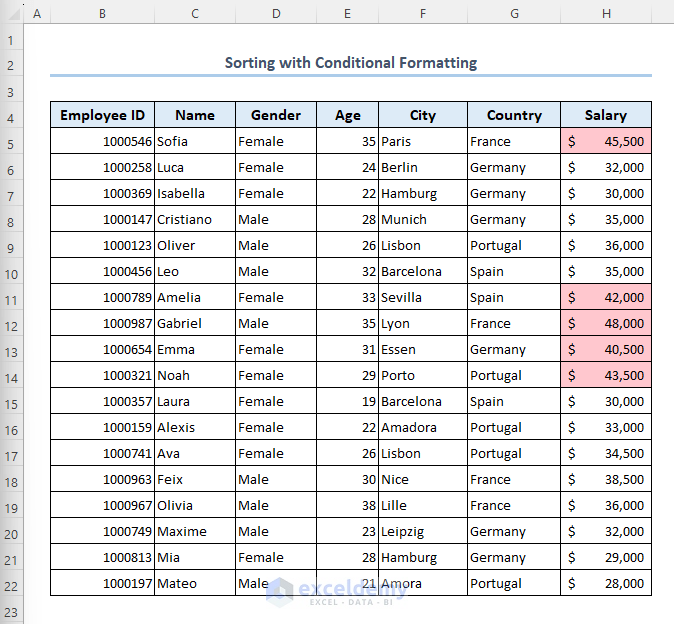674x624 pixels.
Task: Select the highlighted 48,000 salary cell
Action: (x=606, y=324)
